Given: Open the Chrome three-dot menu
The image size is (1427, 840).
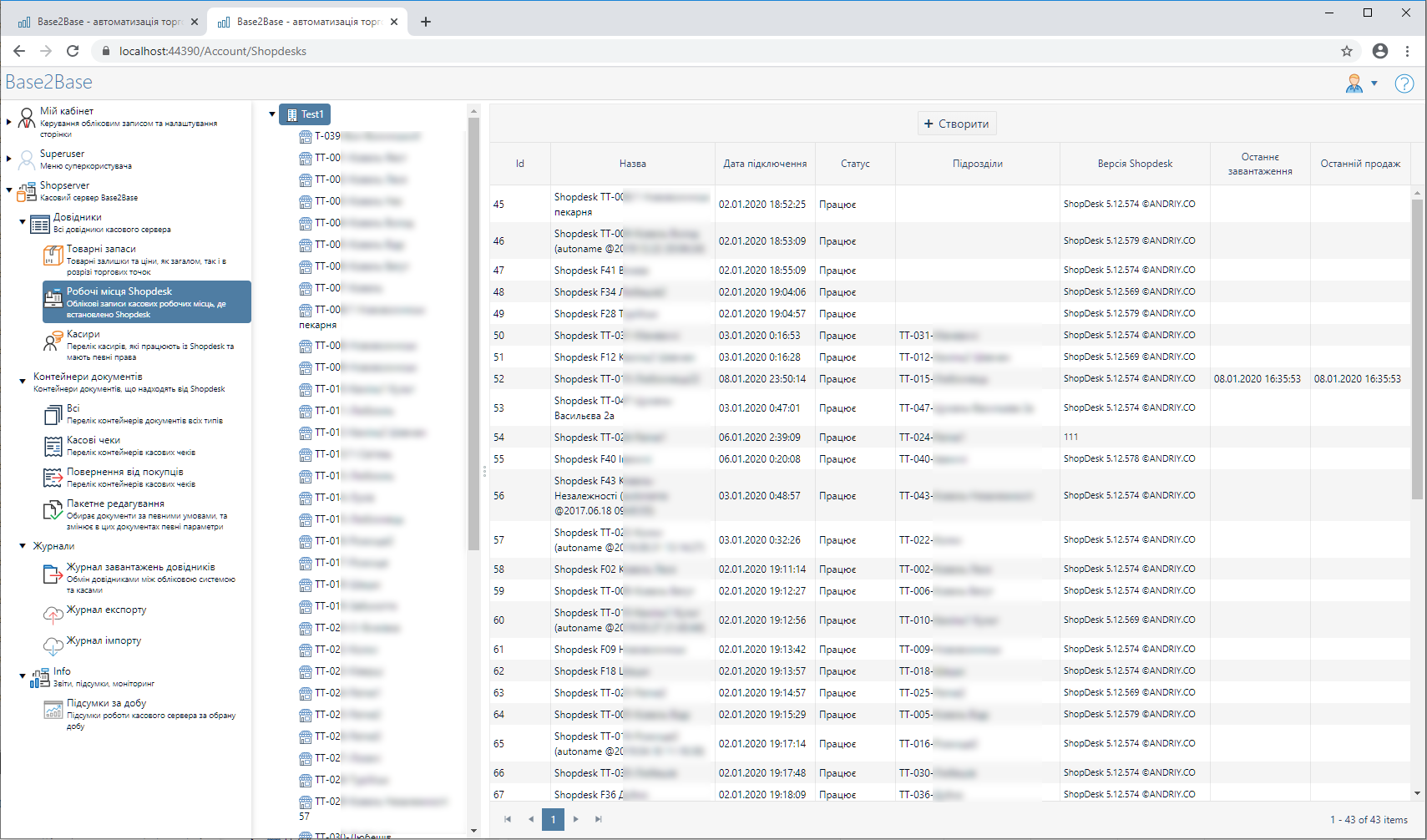Looking at the screenshot, I should 1407,51.
